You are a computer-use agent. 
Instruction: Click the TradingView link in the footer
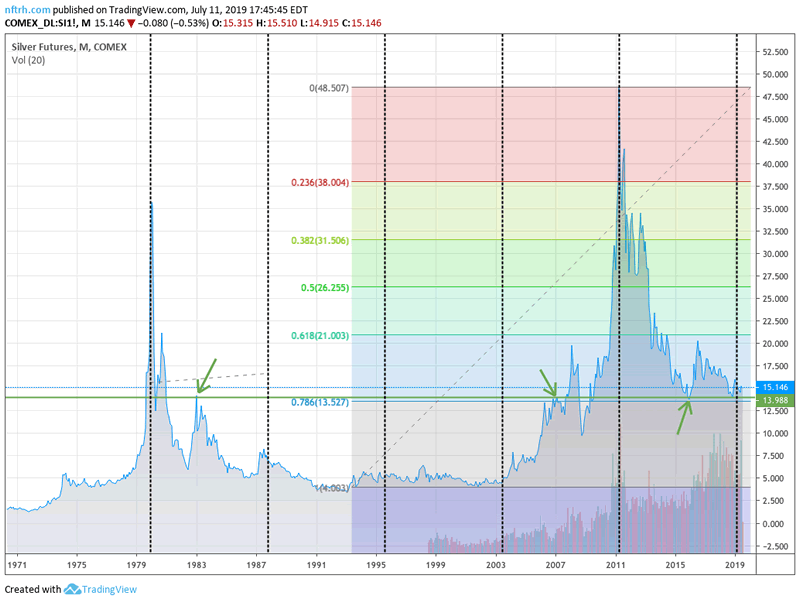pos(109,589)
